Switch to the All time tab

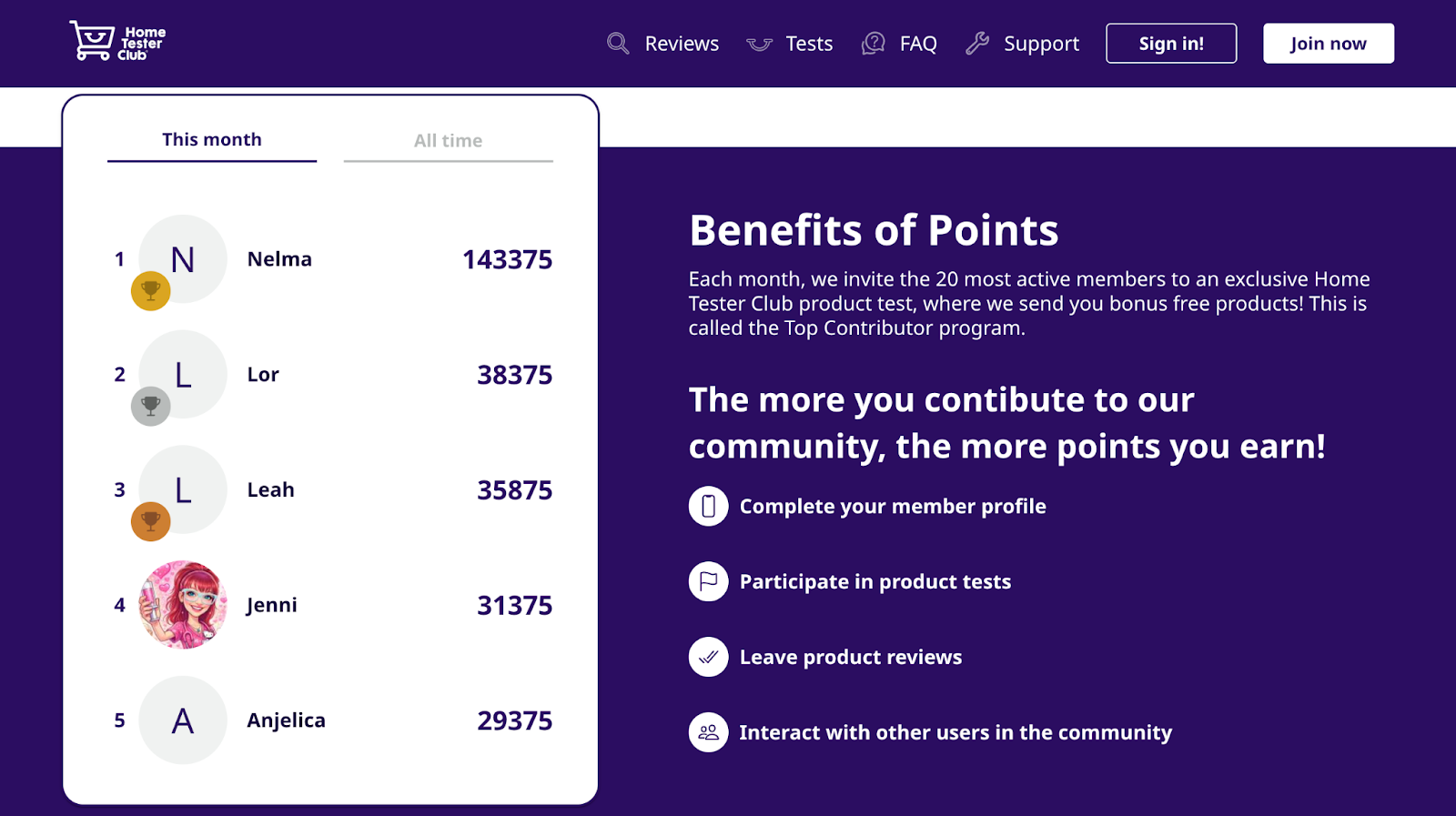(x=448, y=141)
